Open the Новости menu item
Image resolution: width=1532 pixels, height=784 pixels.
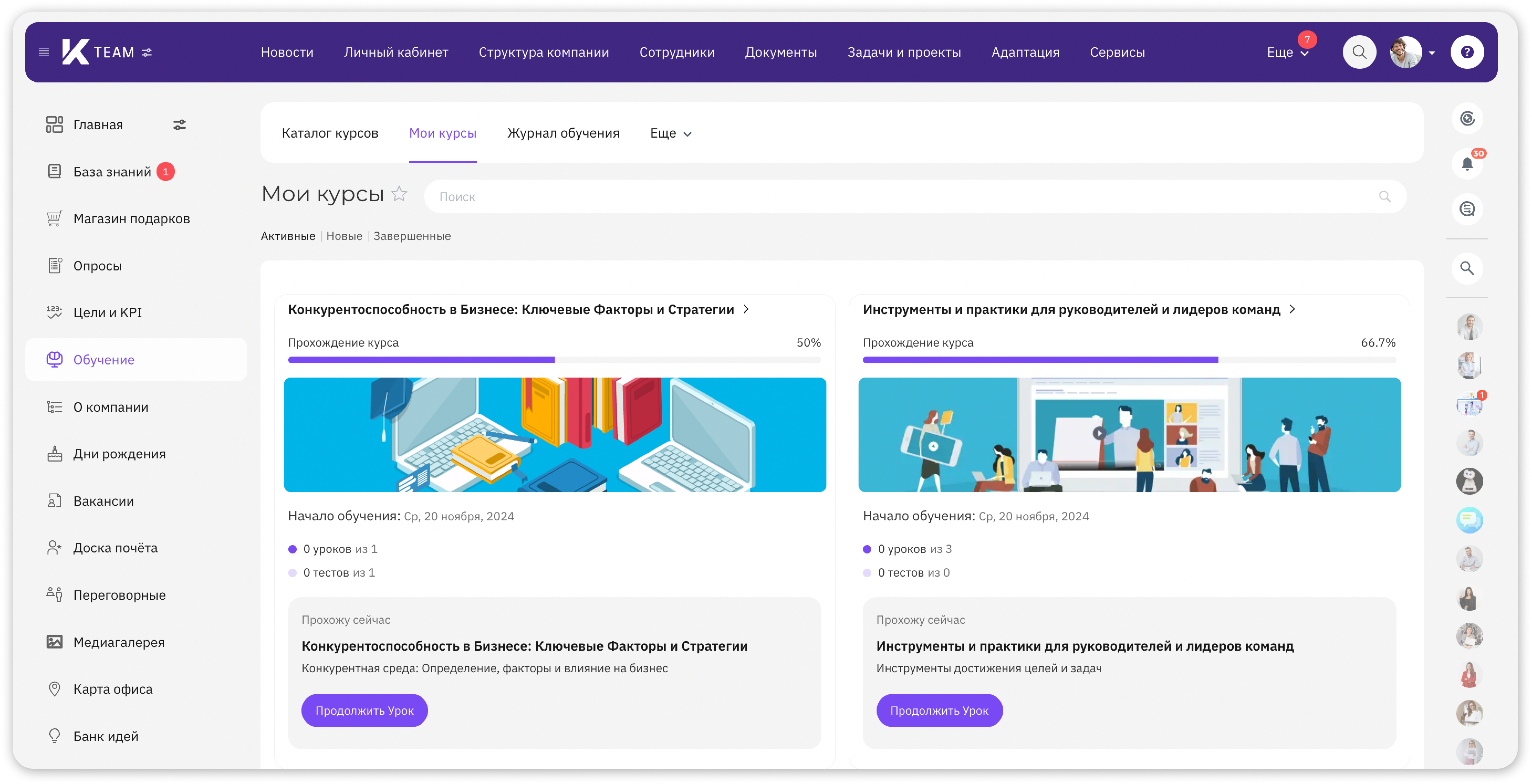[x=287, y=52]
